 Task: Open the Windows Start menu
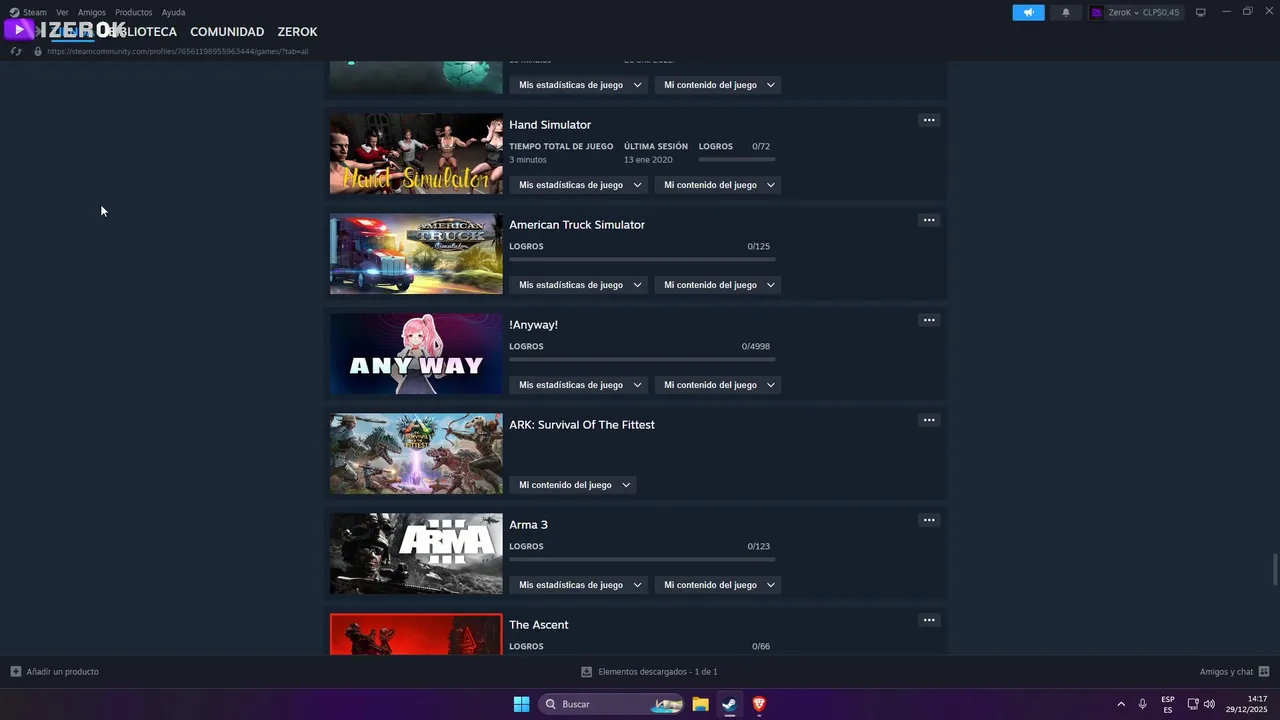pos(521,704)
